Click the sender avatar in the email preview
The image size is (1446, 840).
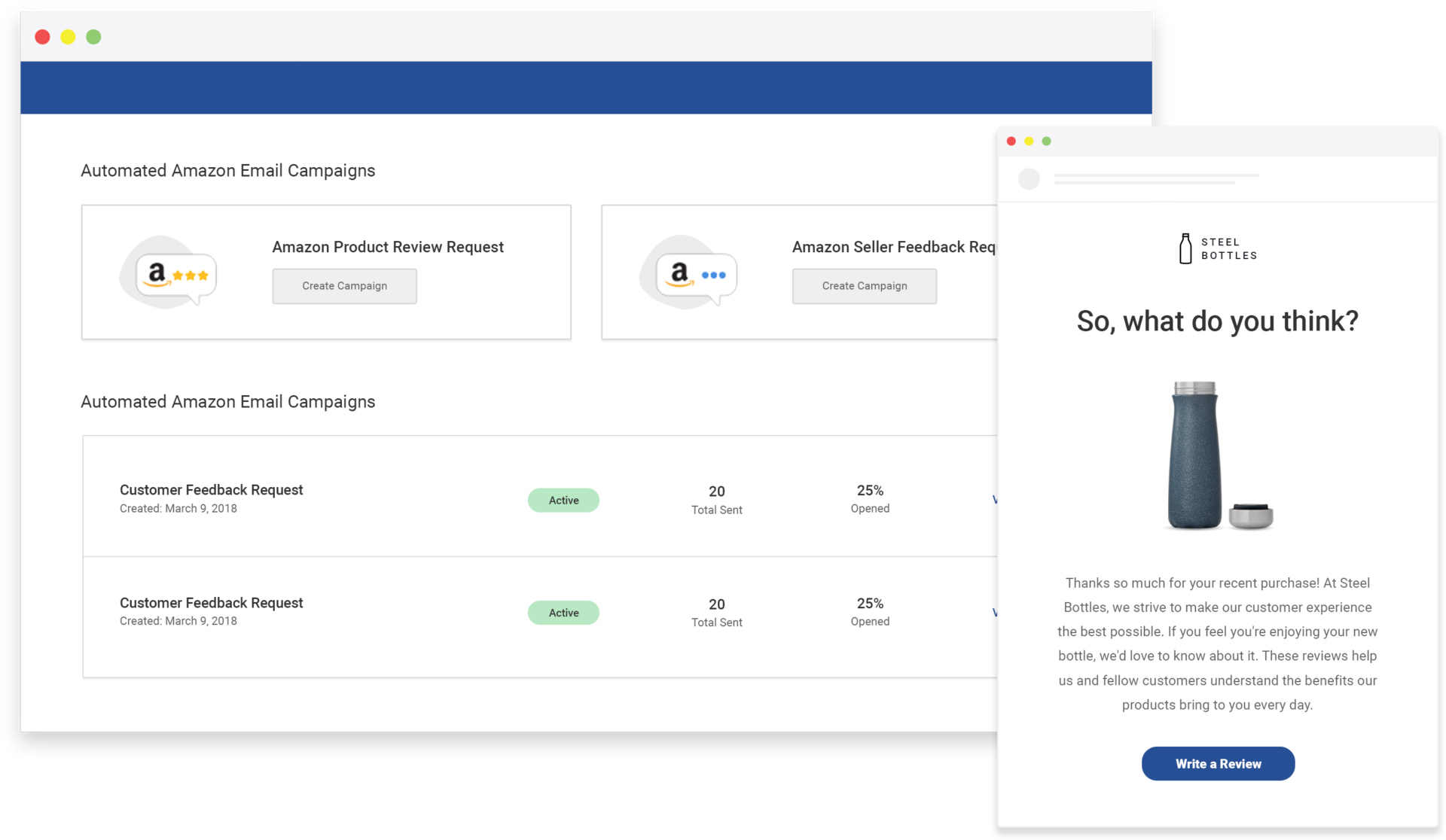(x=1029, y=179)
